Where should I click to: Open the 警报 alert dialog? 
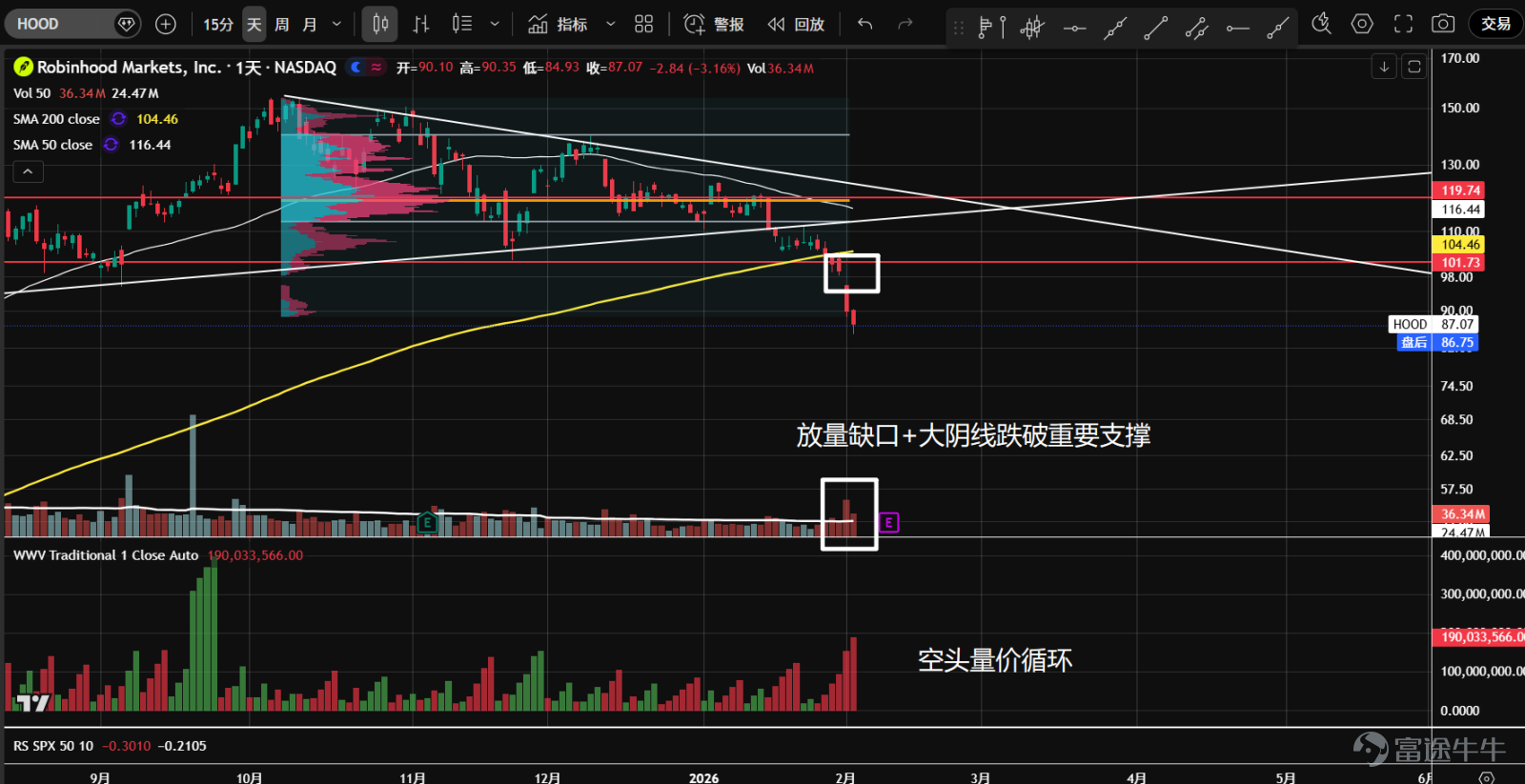tap(714, 24)
